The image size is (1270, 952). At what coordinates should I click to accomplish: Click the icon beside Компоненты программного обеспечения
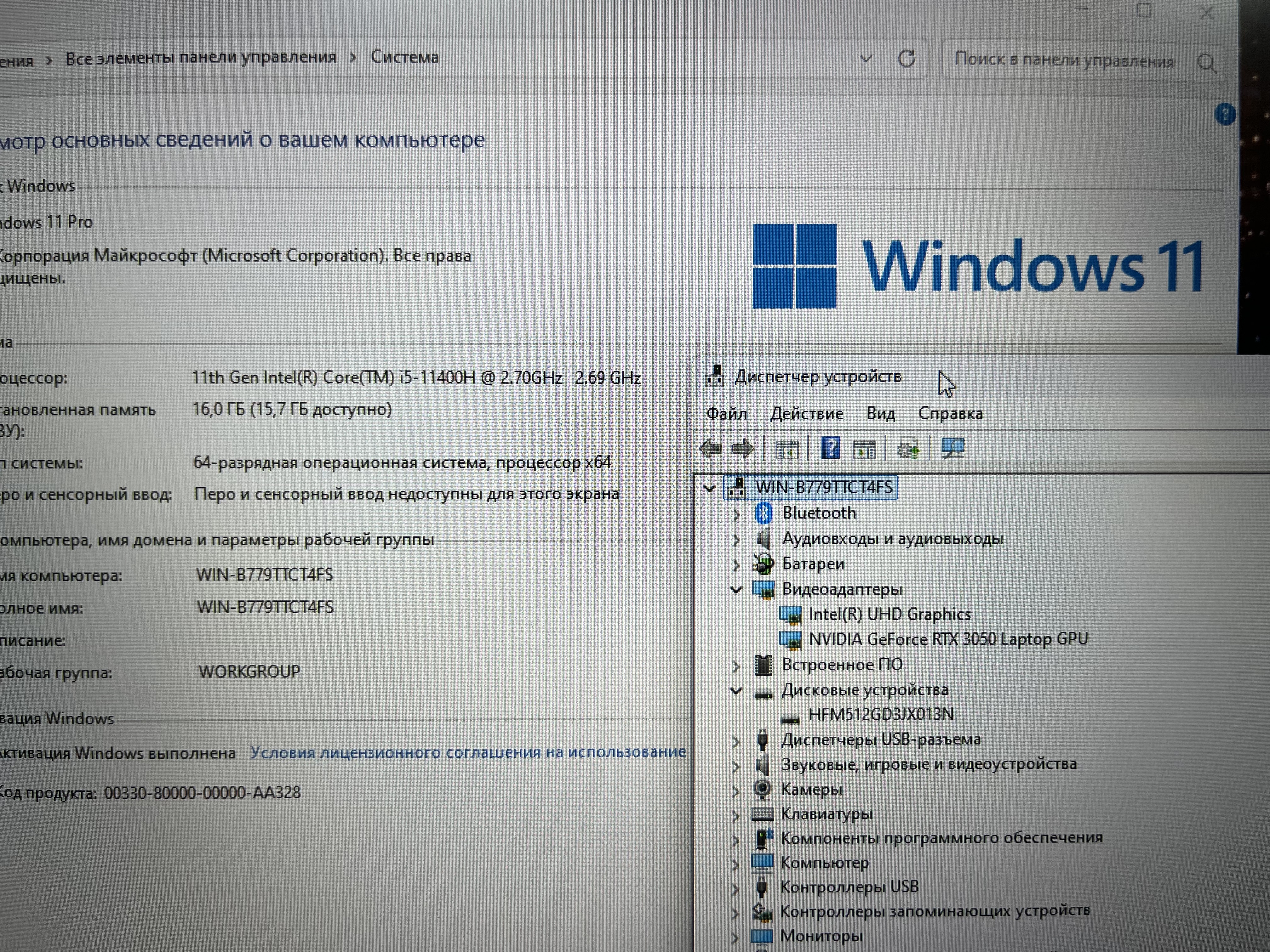763,838
